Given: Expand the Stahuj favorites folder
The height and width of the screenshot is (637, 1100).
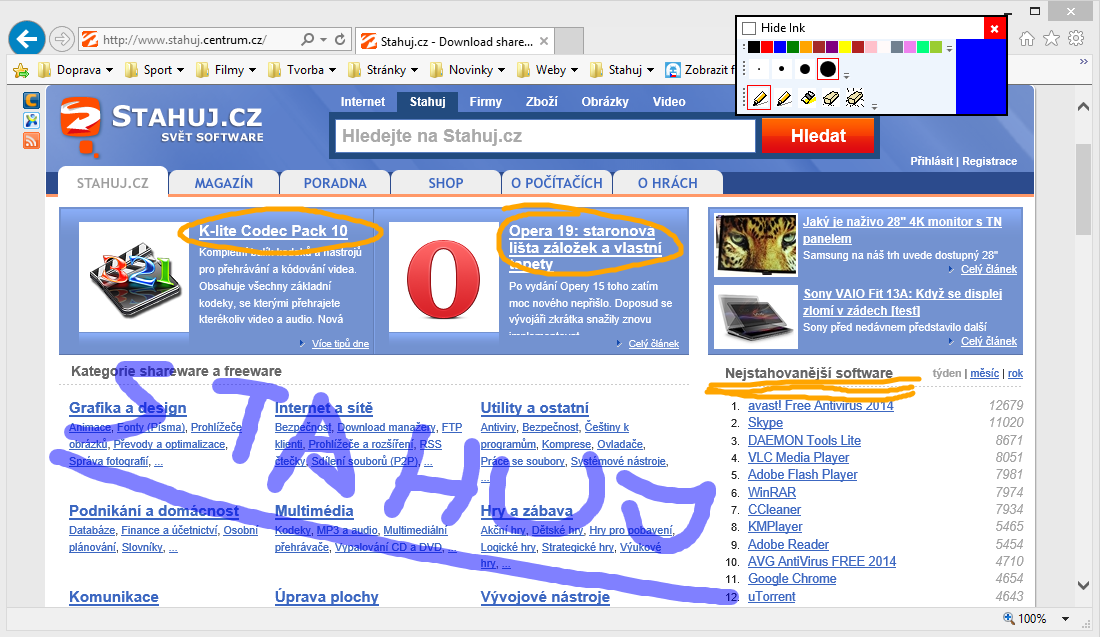Looking at the screenshot, I should (622, 70).
